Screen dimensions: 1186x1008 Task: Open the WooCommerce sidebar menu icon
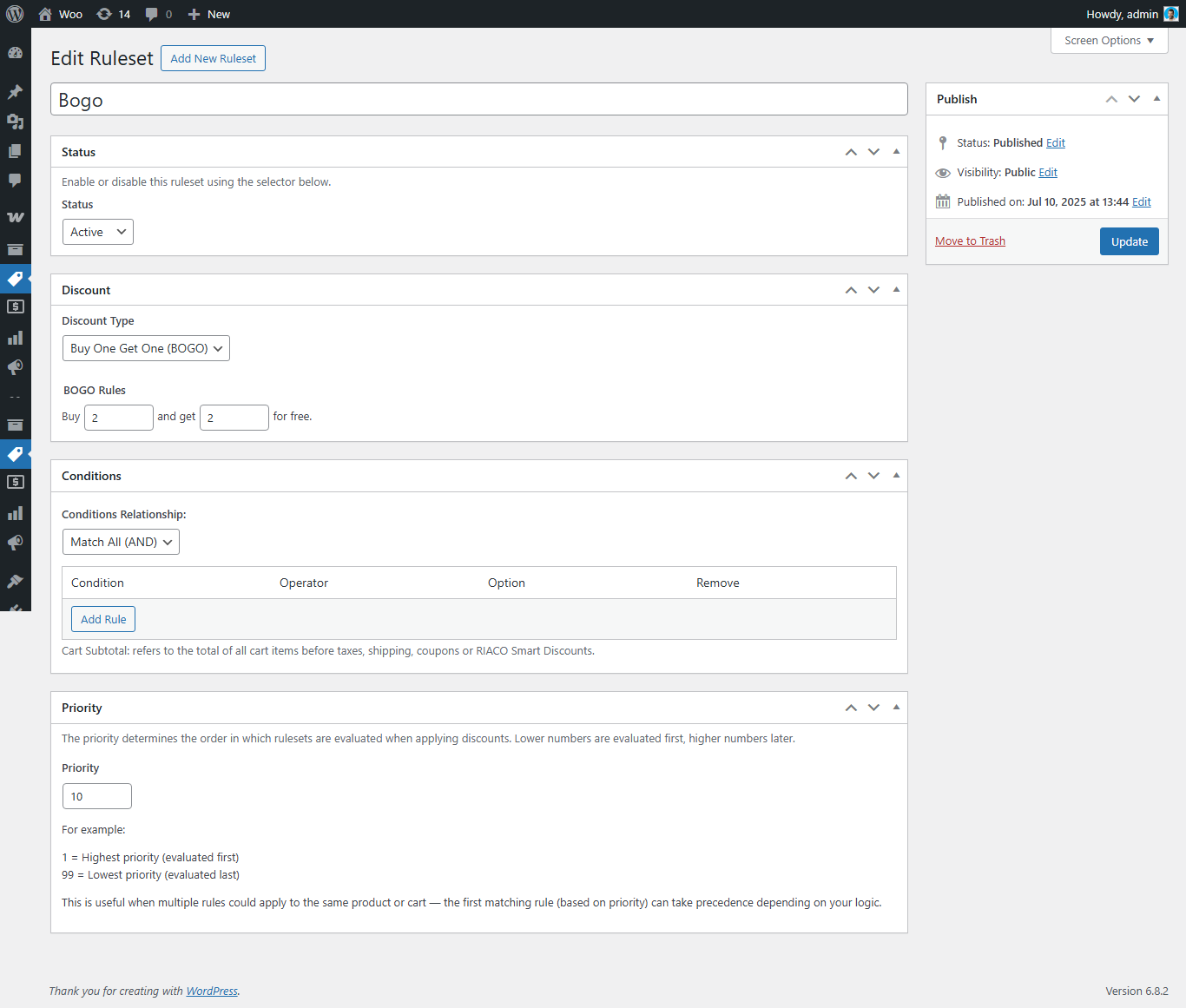[x=15, y=217]
